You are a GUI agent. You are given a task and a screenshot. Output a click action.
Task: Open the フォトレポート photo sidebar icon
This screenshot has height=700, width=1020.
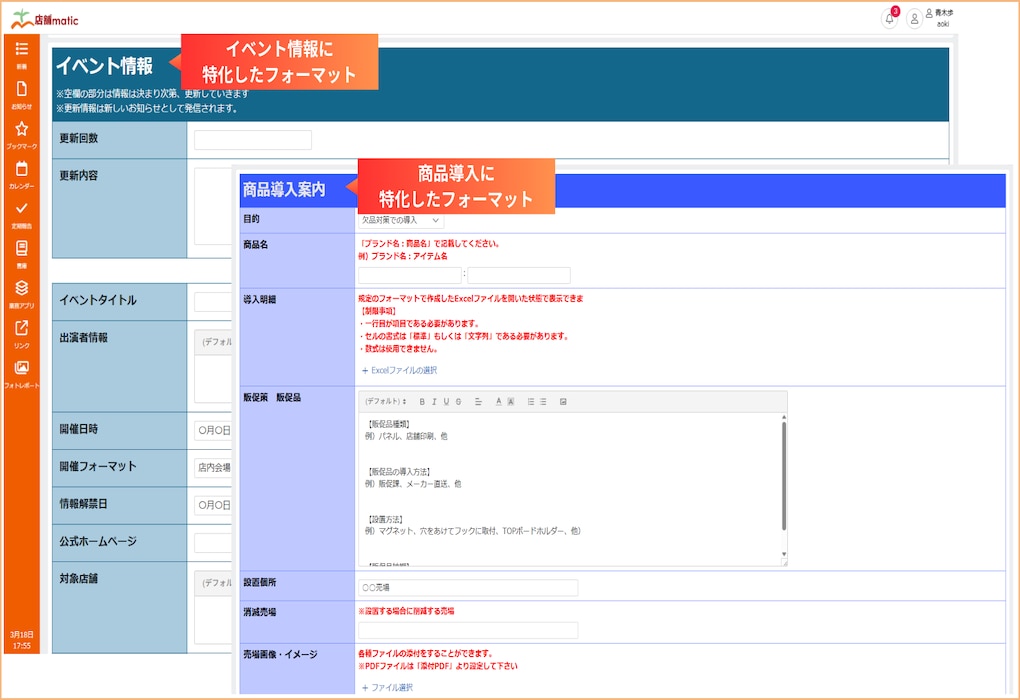tap(21, 371)
